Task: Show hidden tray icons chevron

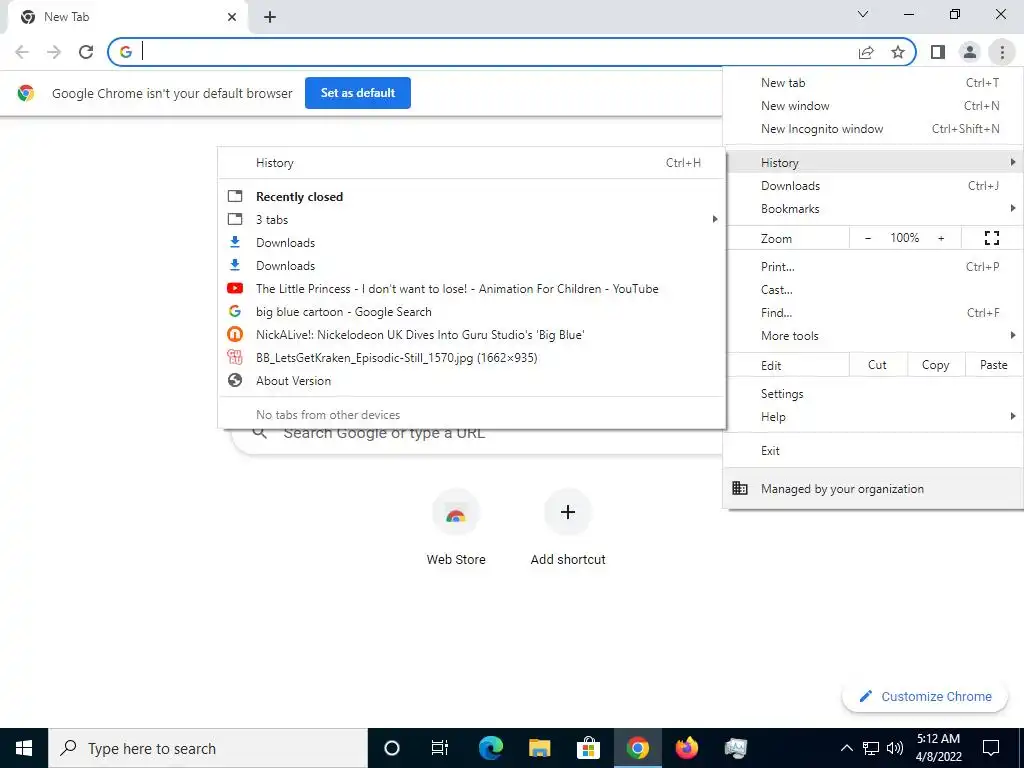Action: [846, 748]
